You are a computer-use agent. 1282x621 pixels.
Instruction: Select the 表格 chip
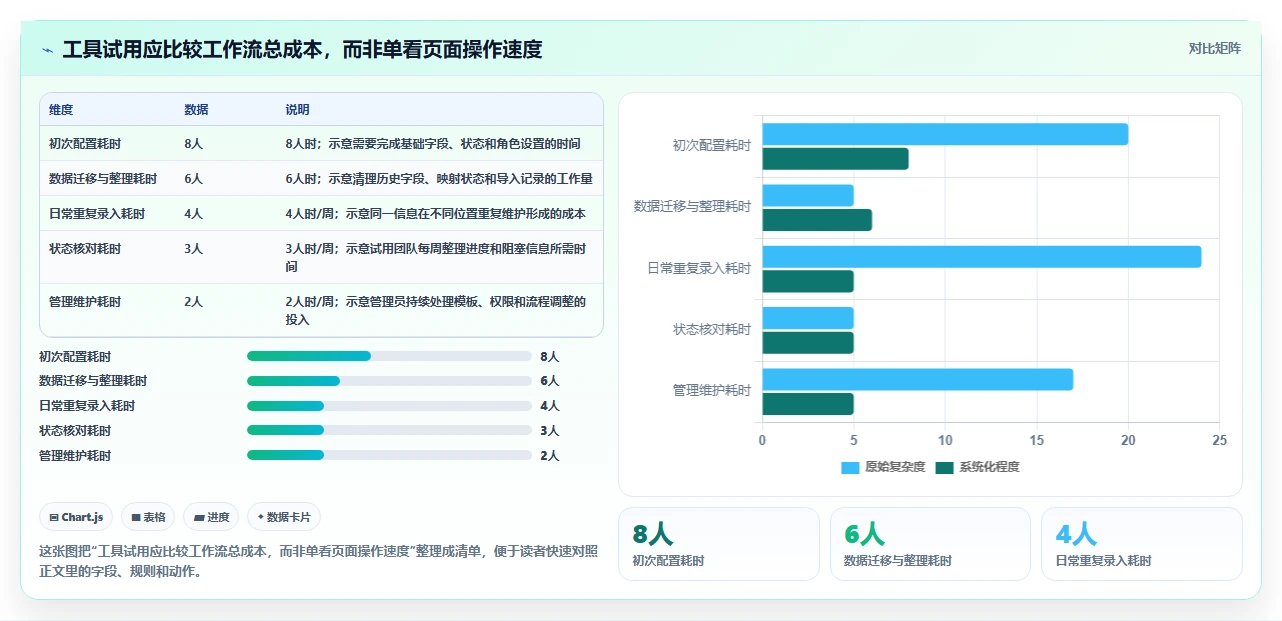(148, 517)
